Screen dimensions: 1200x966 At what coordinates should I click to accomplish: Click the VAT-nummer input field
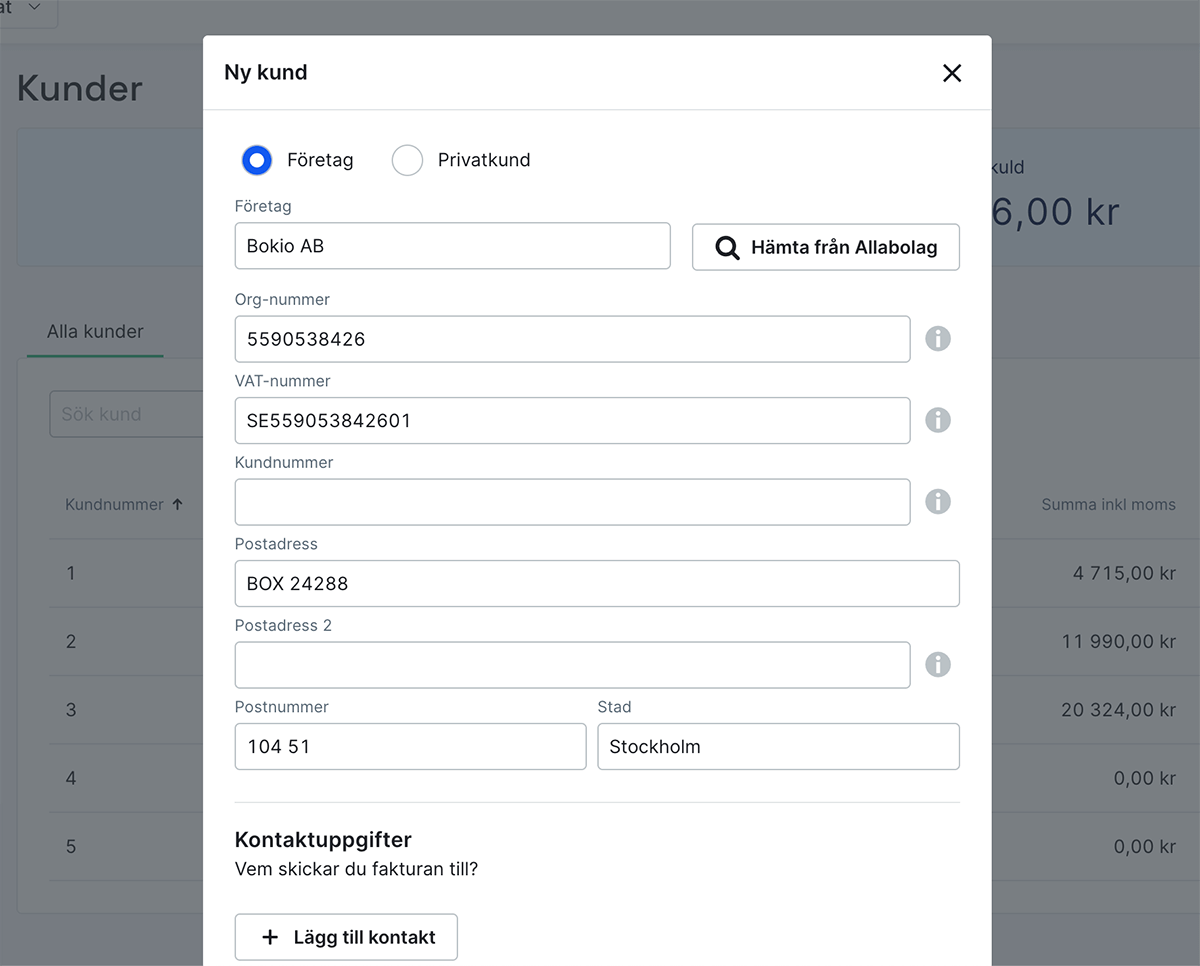coord(572,420)
